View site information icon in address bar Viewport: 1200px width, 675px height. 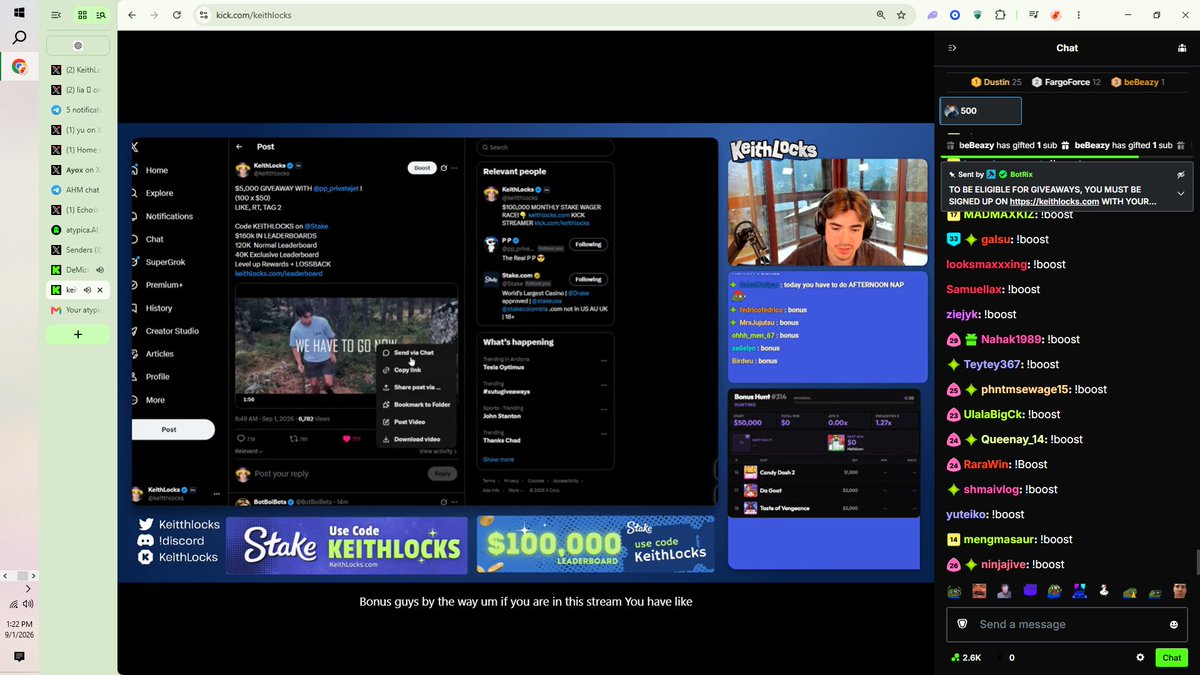[203, 15]
